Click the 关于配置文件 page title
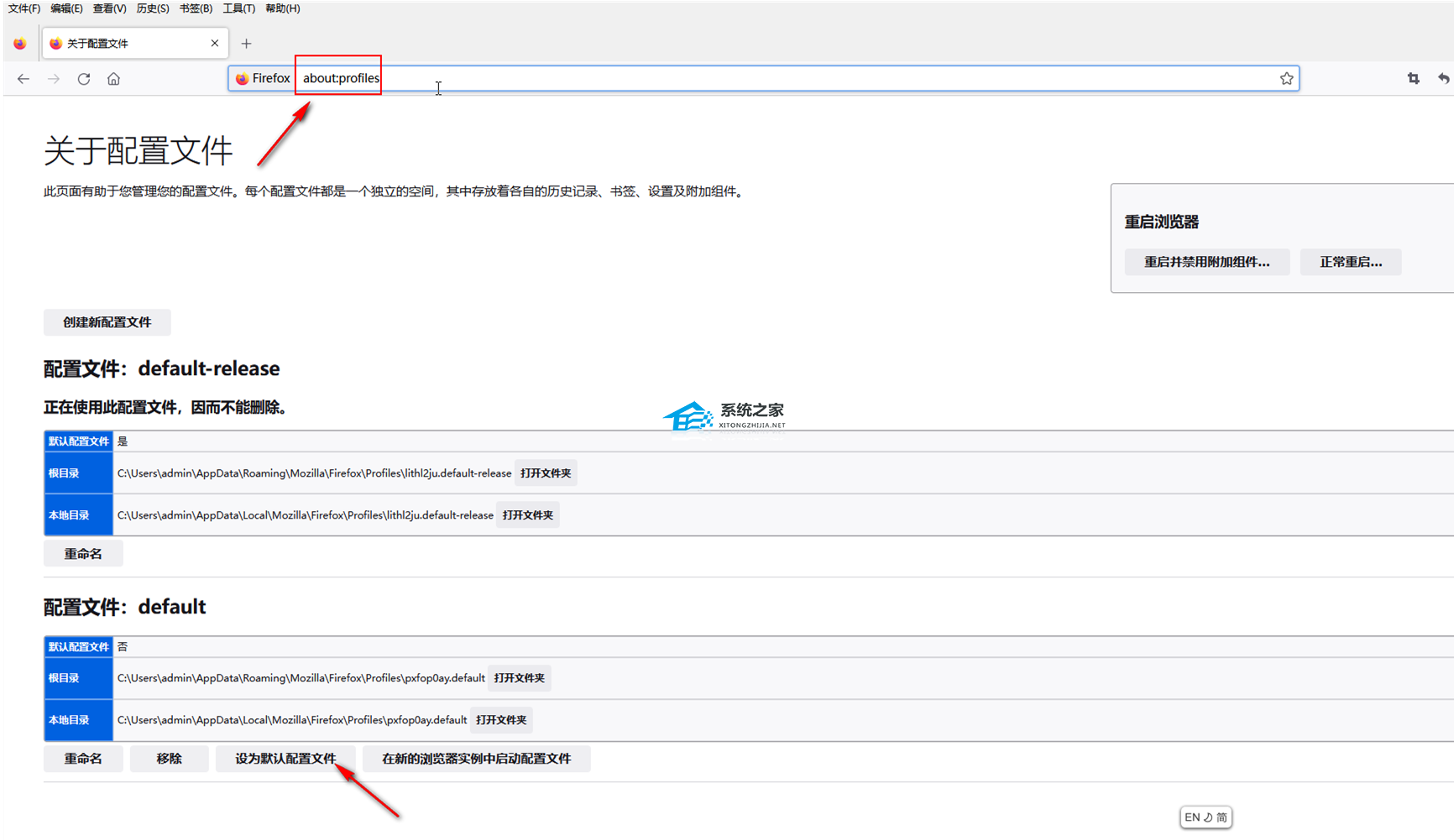Image resolution: width=1454 pixels, height=840 pixels. (138, 151)
